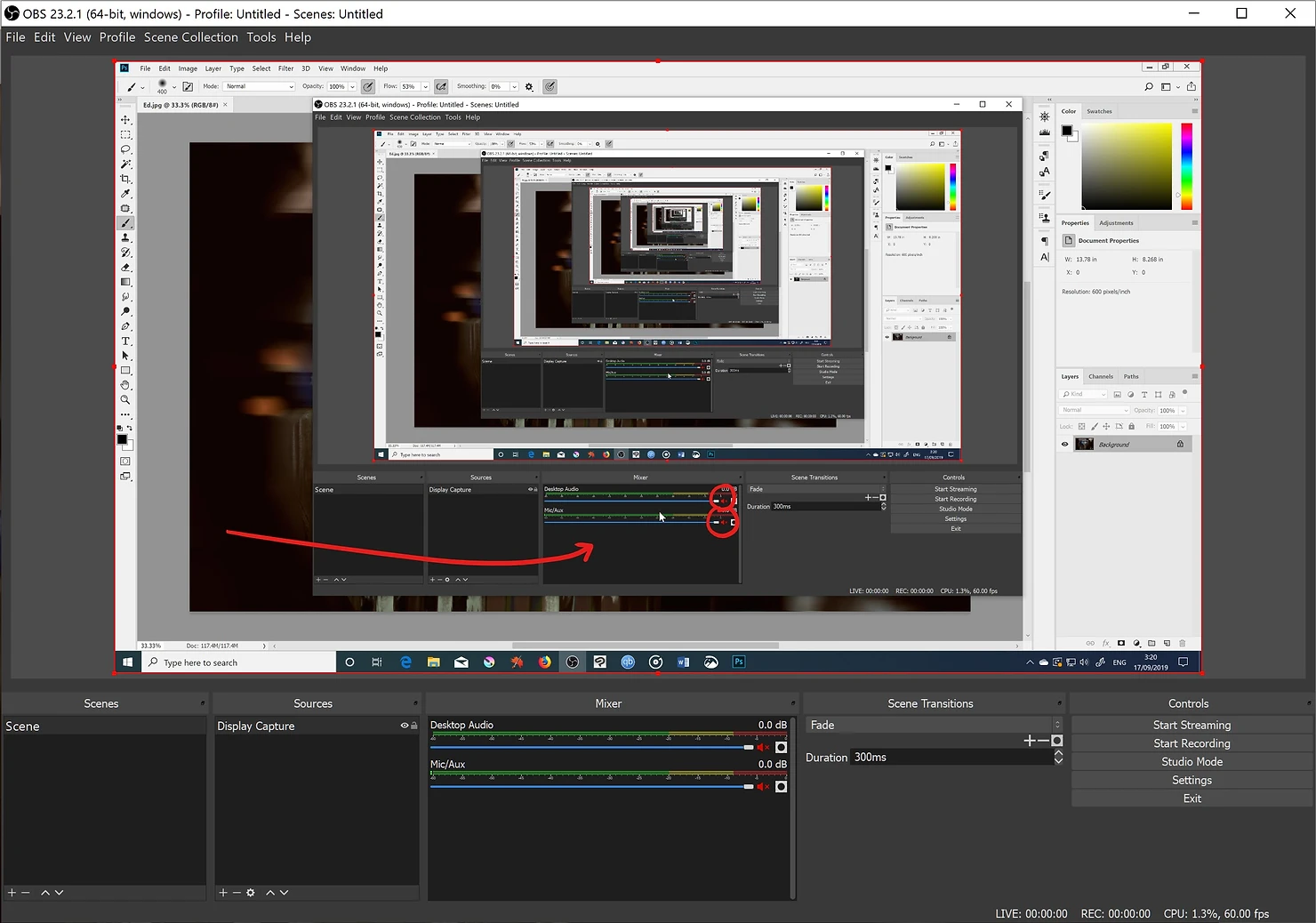
Task: Select the Eyedropper tool in outermost Photoshop window
Action: coord(125,194)
